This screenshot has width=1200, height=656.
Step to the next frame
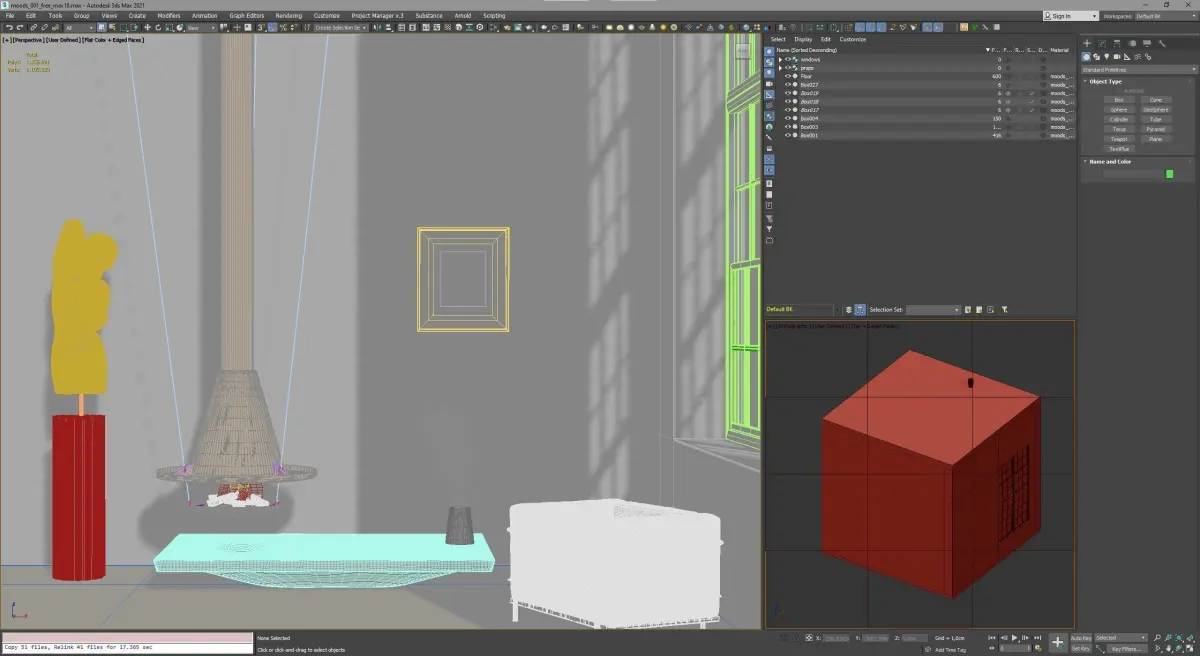tap(1025, 637)
